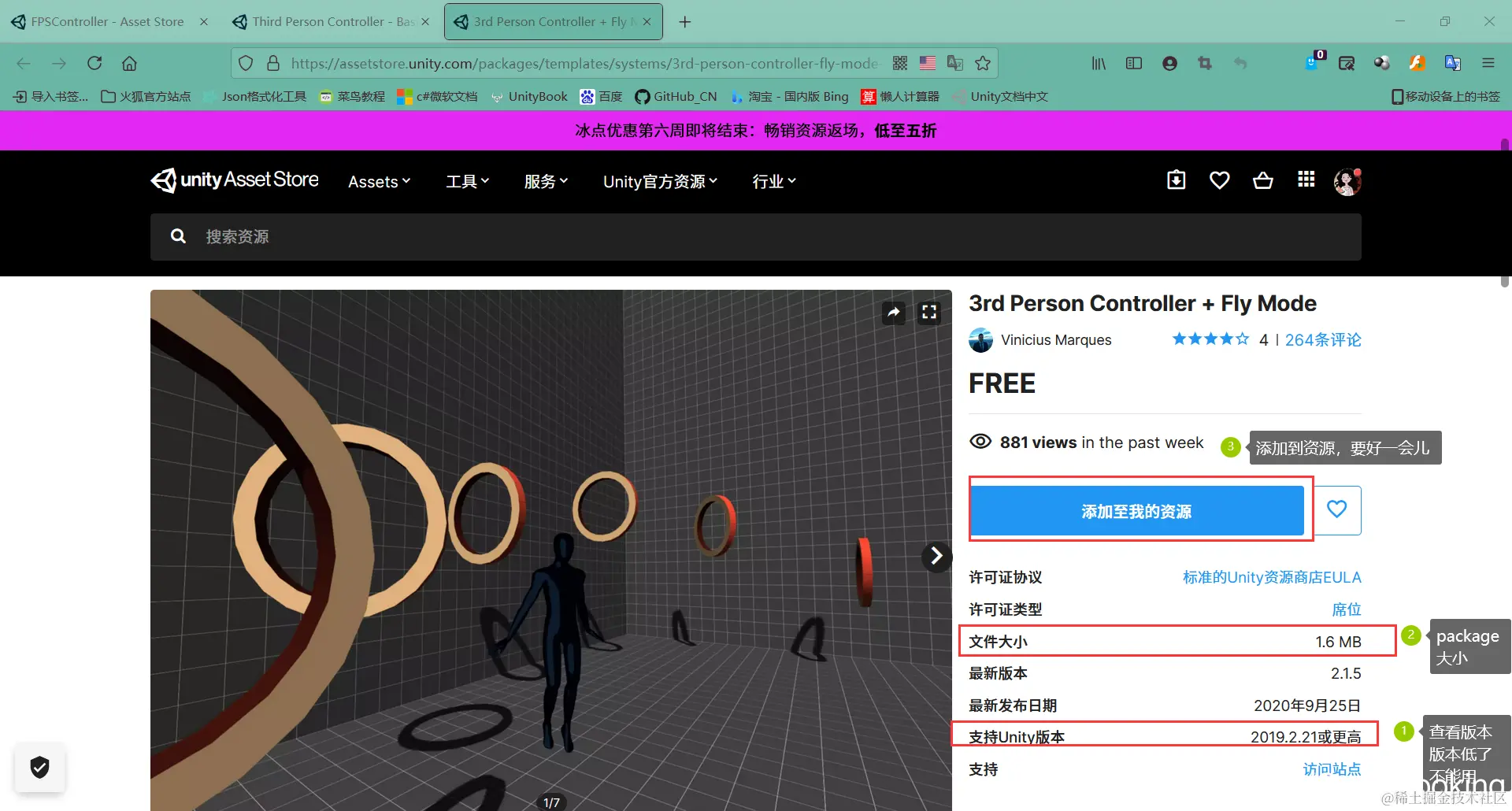Screen dimensions: 1512x811
Task: Open the Json格式化工具 bookmark
Action: 255,96
